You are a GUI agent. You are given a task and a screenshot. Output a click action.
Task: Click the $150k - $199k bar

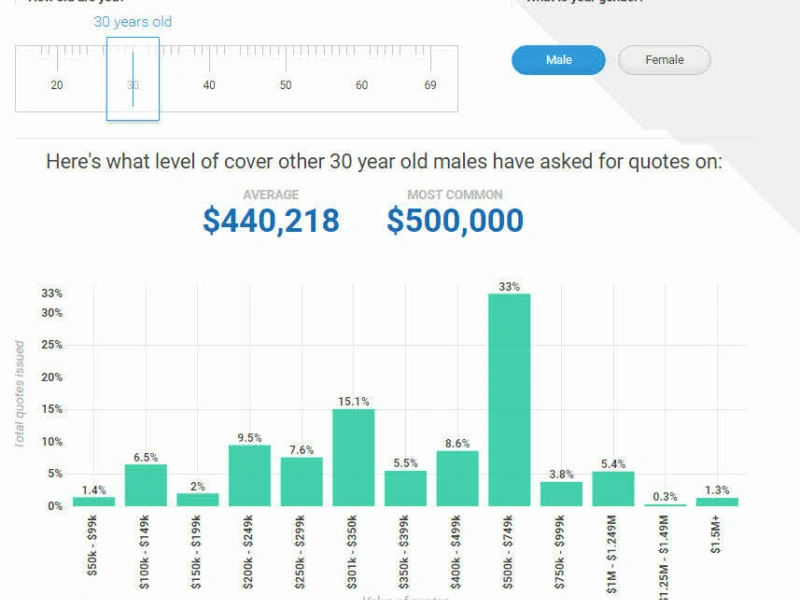click(197, 499)
